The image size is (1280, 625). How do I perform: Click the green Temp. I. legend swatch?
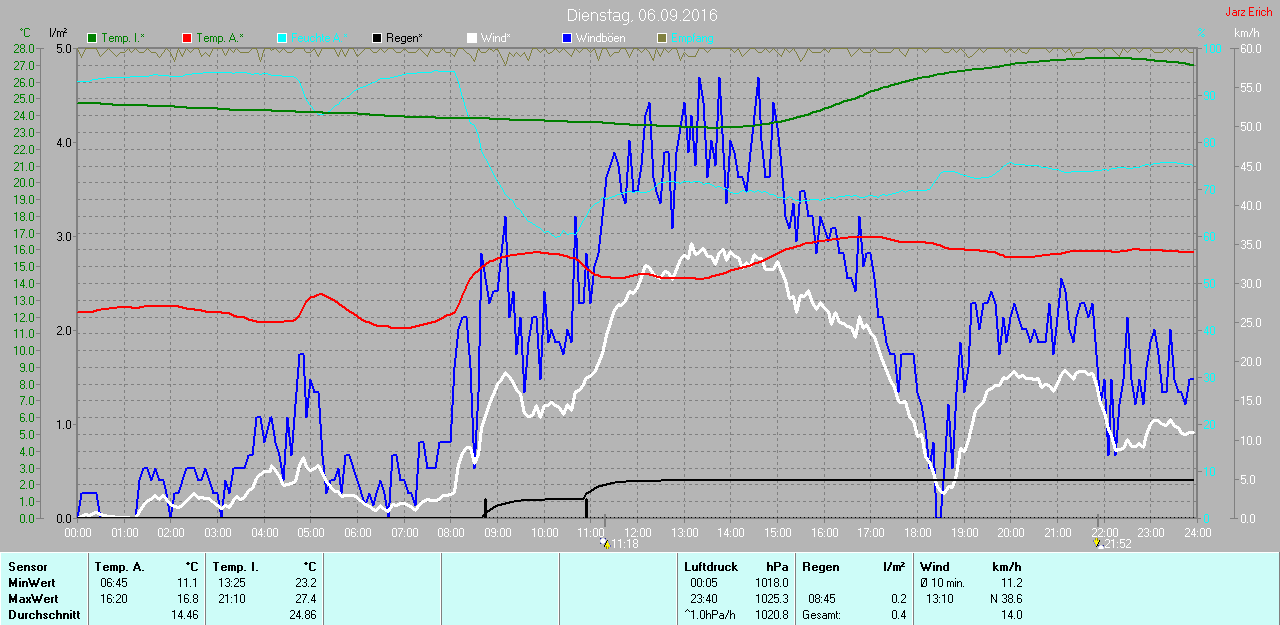point(92,38)
